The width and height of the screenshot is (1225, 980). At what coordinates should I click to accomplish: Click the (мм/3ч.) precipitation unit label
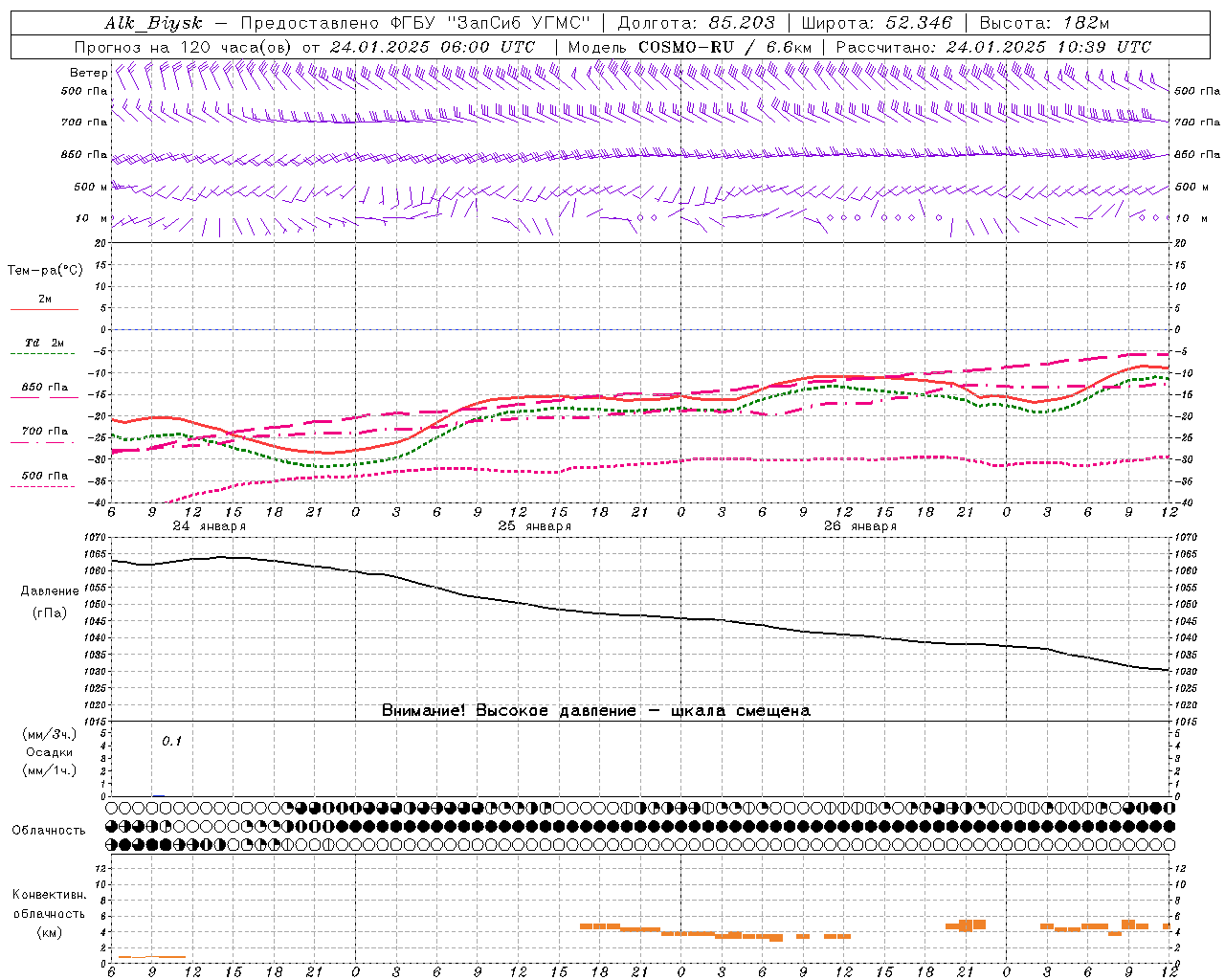point(50,734)
